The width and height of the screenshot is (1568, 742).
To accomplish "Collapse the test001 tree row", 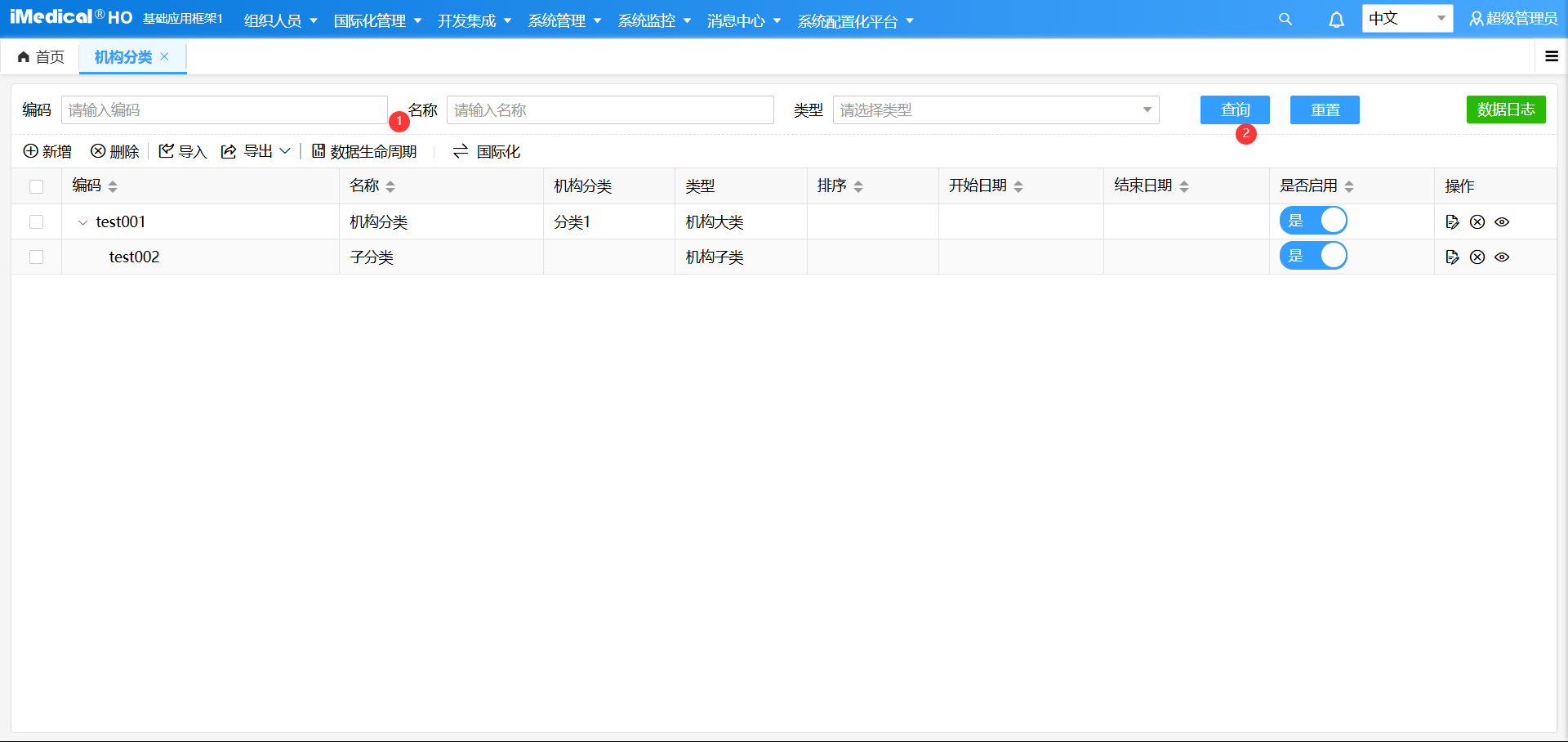I will [82, 222].
